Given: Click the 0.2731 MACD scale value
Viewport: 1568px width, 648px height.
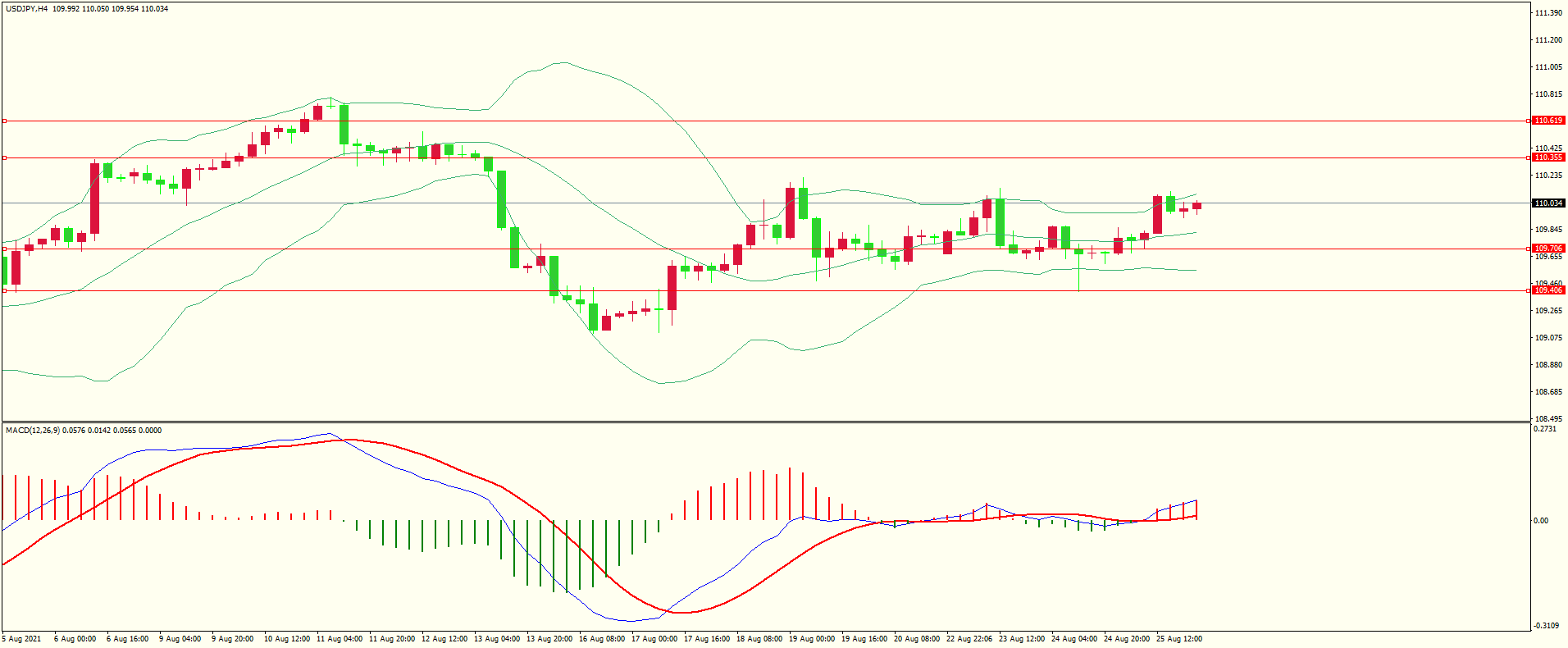Looking at the screenshot, I should click(1545, 429).
